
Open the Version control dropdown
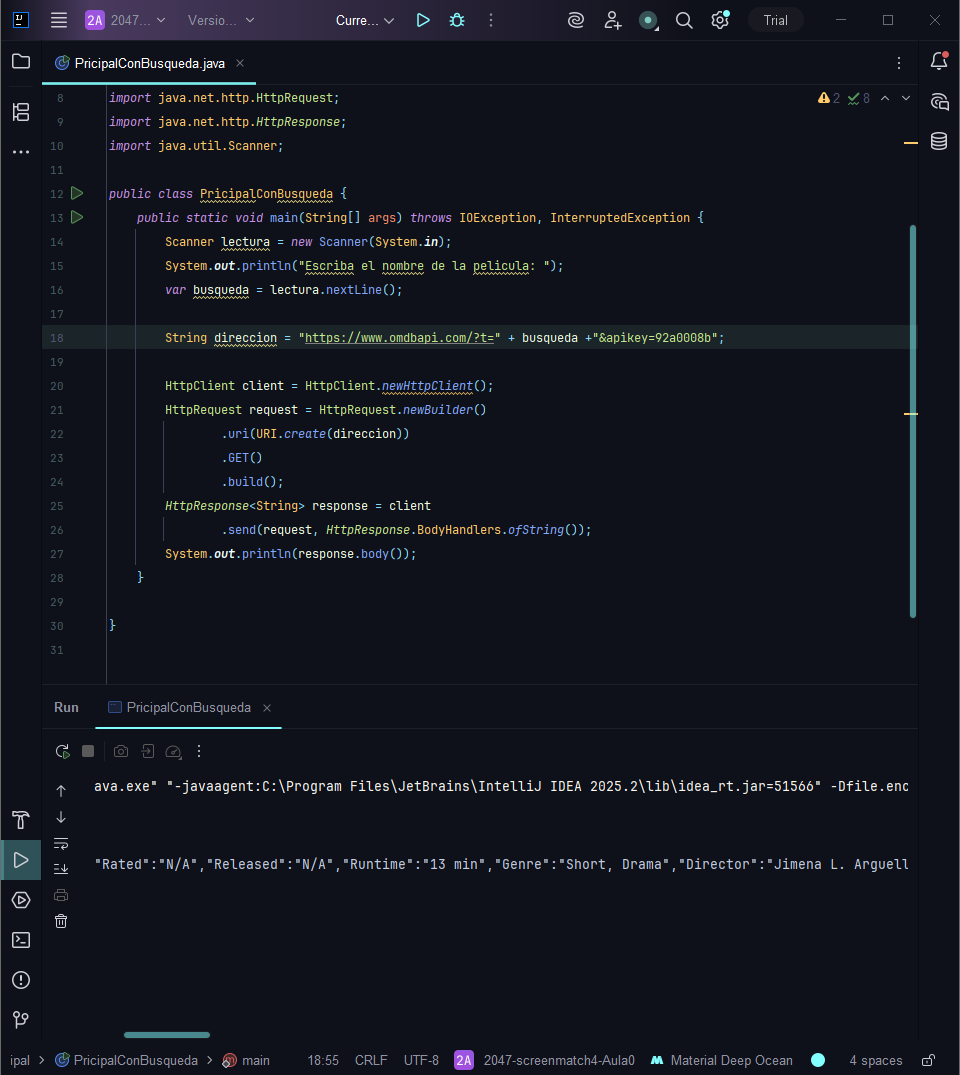point(221,20)
